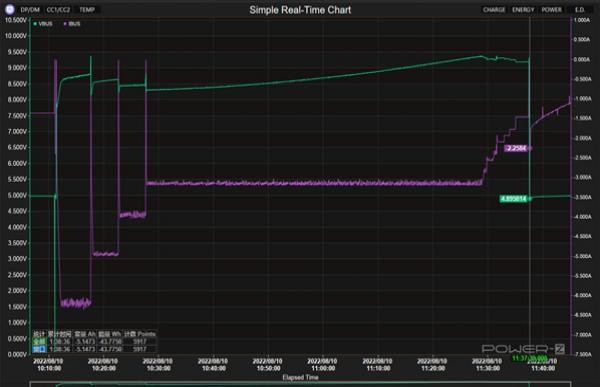Toggle the IBUS legend series
The height and width of the screenshot is (387, 600).
[72, 24]
